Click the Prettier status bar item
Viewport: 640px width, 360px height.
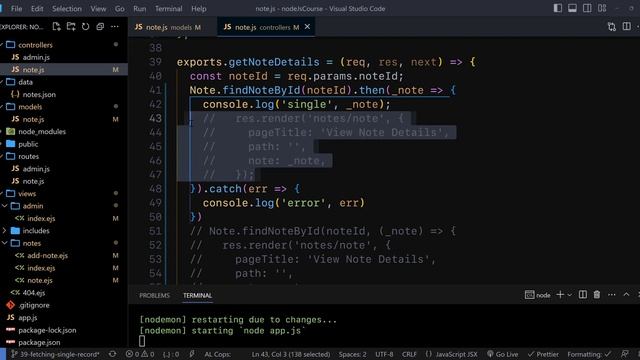(543, 354)
